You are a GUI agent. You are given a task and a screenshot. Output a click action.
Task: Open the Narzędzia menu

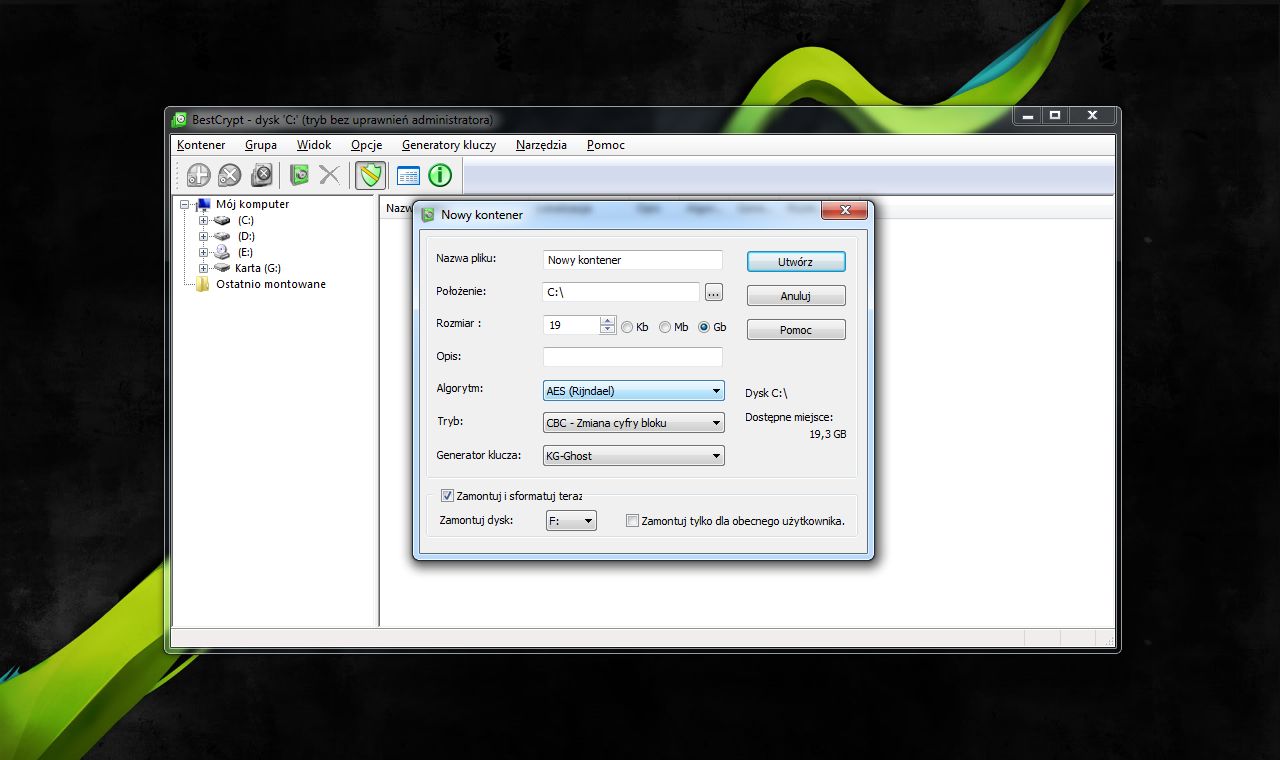click(541, 145)
